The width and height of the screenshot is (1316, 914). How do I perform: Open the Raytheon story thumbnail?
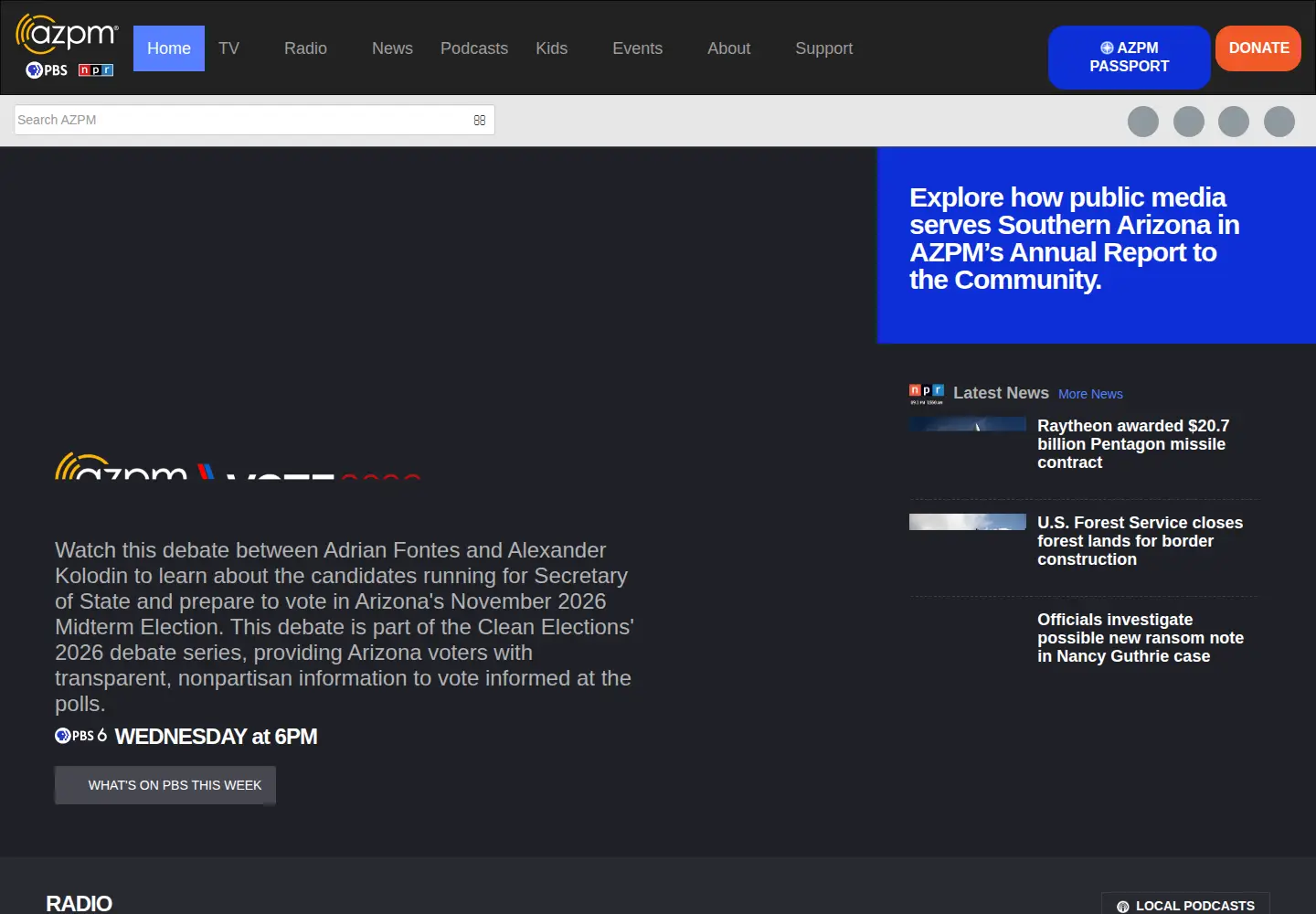[x=968, y=424]
